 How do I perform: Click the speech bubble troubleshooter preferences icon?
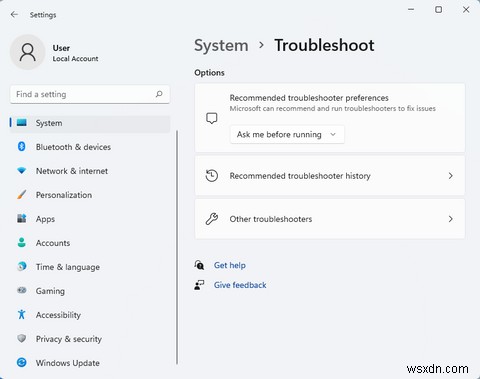(x=212, y=118)
